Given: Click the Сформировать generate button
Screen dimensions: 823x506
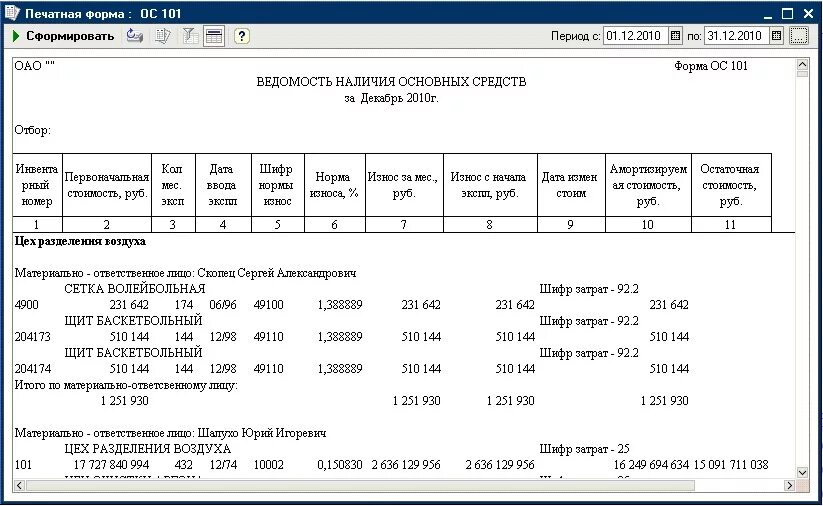Looking at the screenshot, I should pyautogui.click(x=62, y=36).
